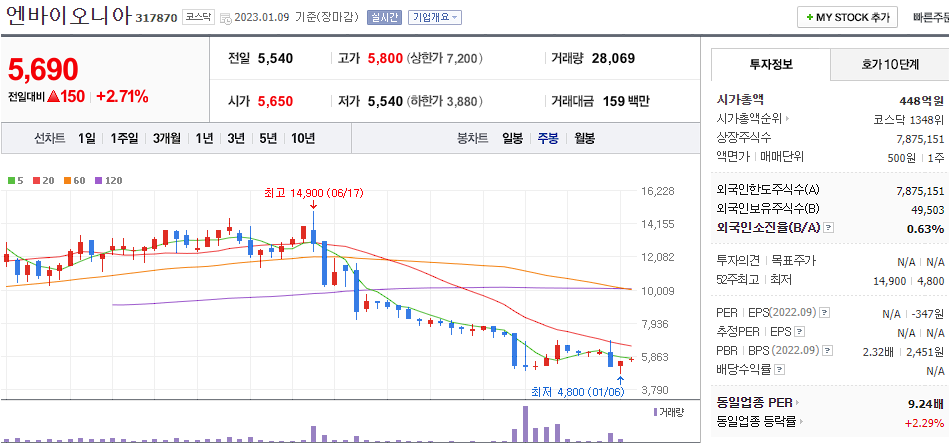Screen dimensions: 949x443
Task: Select 10년 line chart period
Action: (303, 139)
